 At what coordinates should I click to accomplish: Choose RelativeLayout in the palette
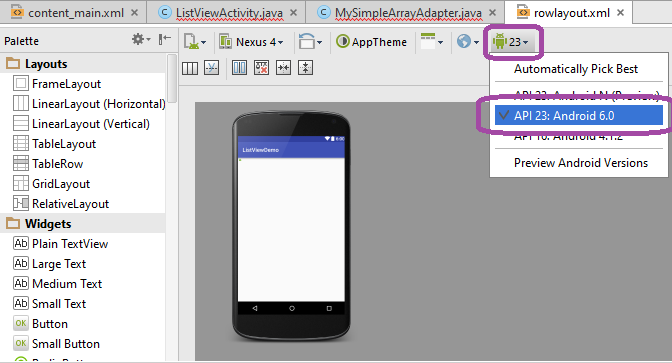(x=61, y=204)
